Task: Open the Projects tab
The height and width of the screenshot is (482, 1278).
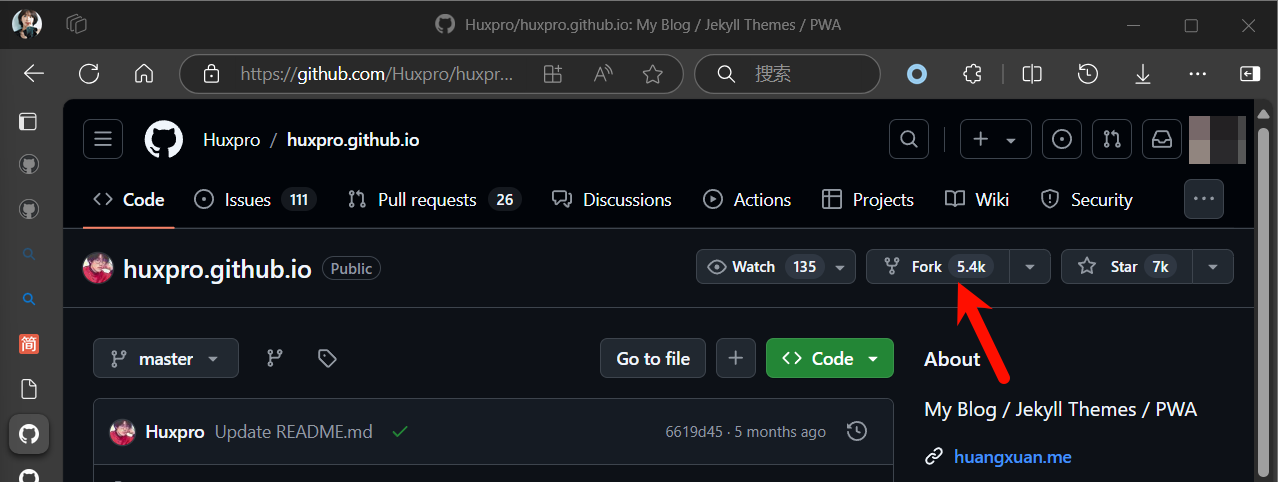Action: (x=868, y=200)
